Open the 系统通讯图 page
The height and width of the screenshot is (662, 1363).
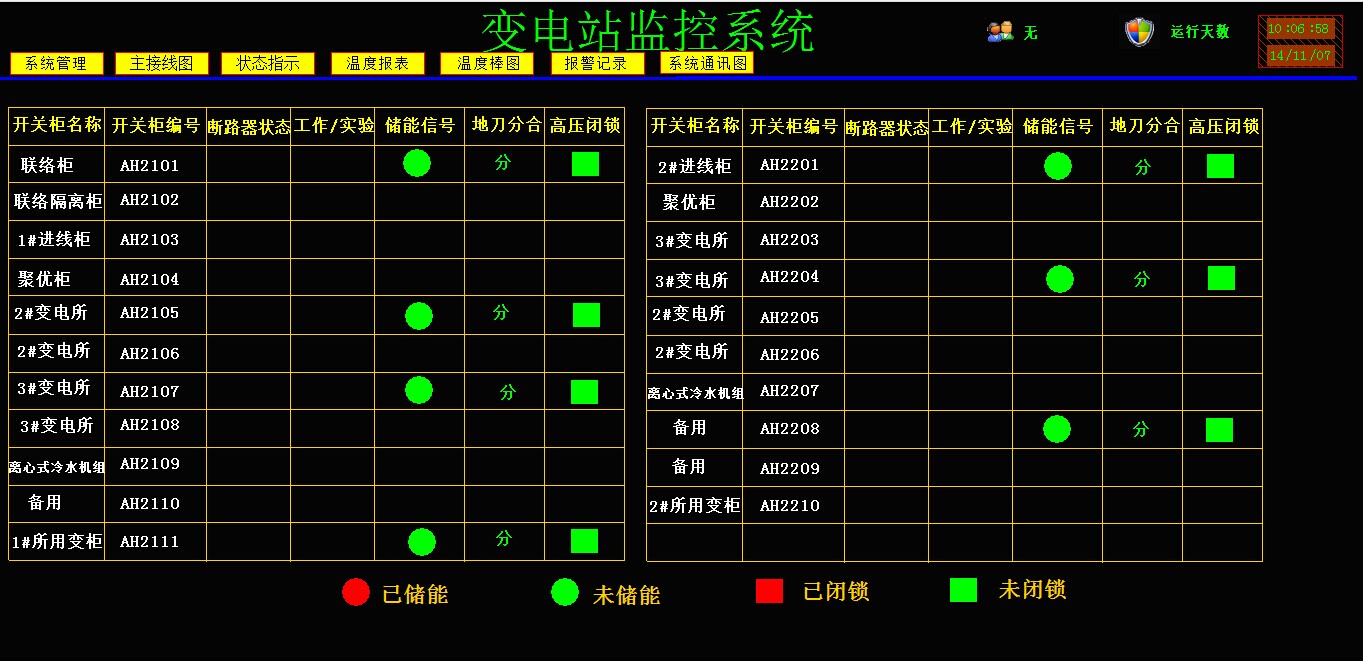pos(707,64)
